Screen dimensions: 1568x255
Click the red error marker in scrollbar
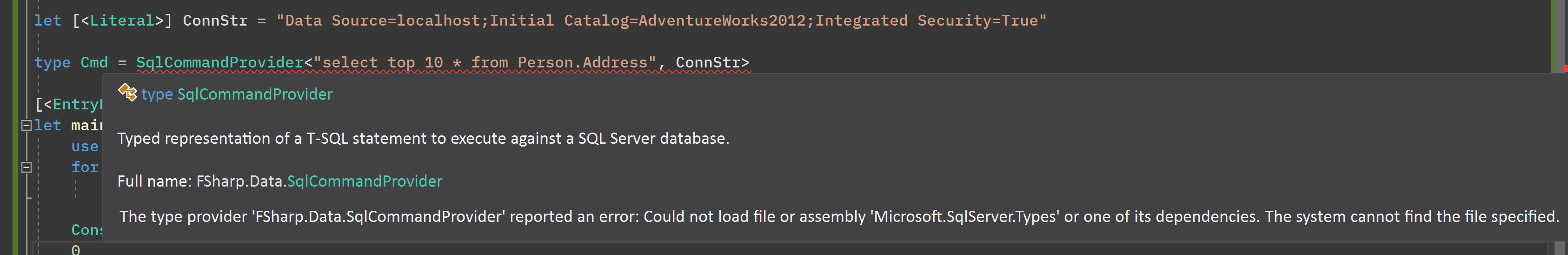point(1565,69)
